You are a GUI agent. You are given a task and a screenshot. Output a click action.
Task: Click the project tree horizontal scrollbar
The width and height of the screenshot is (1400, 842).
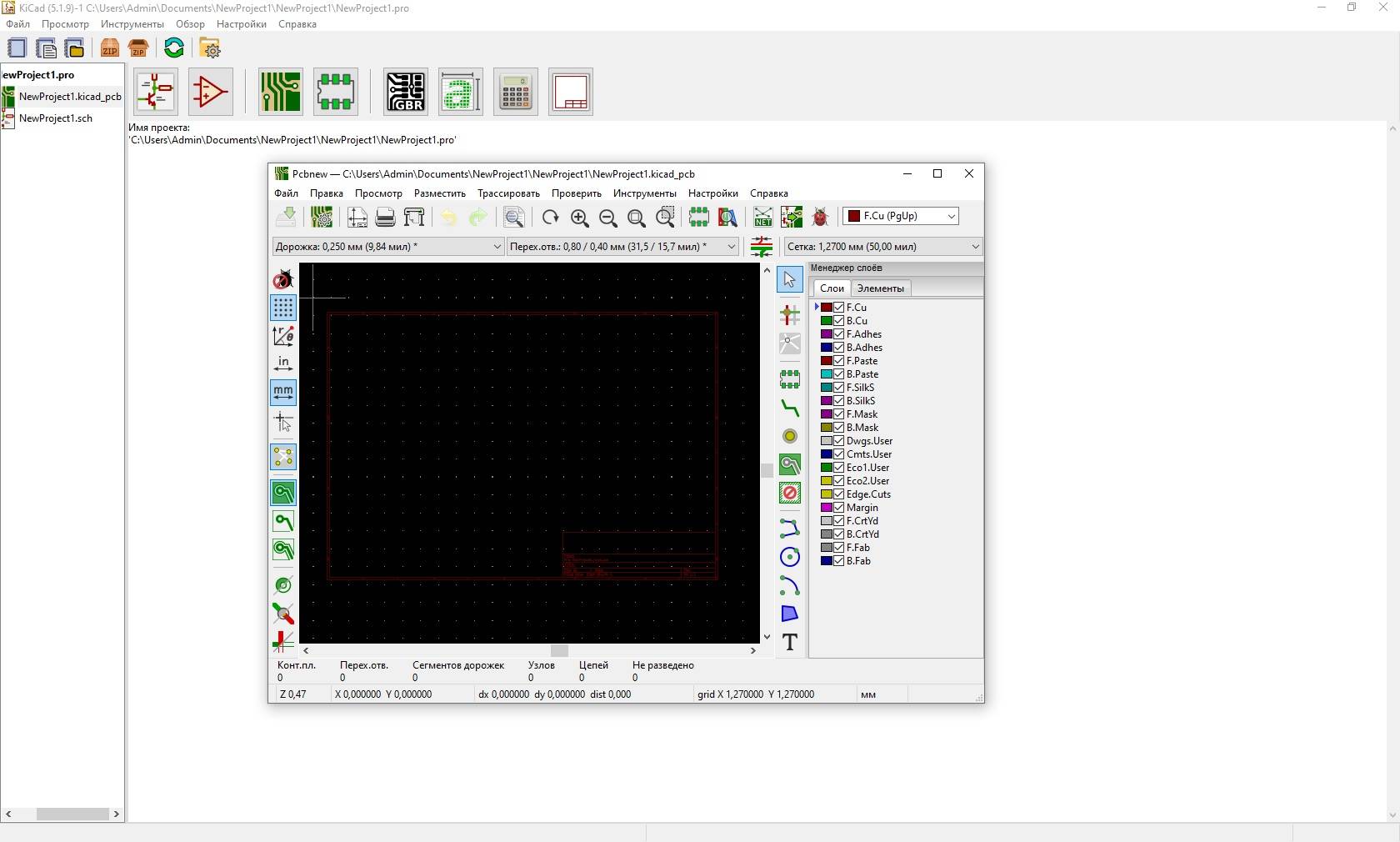click(x=72, y=814)
